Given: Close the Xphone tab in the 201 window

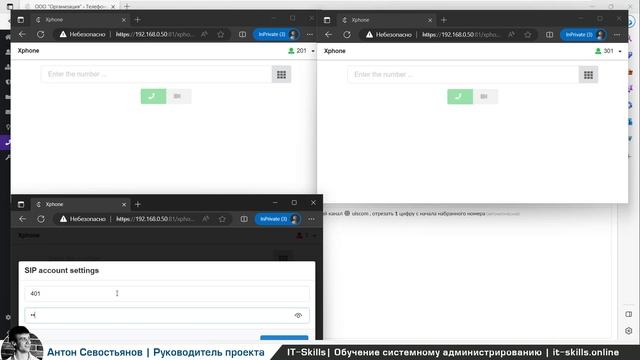Looking at the screenshot, I should coord(124,20).
